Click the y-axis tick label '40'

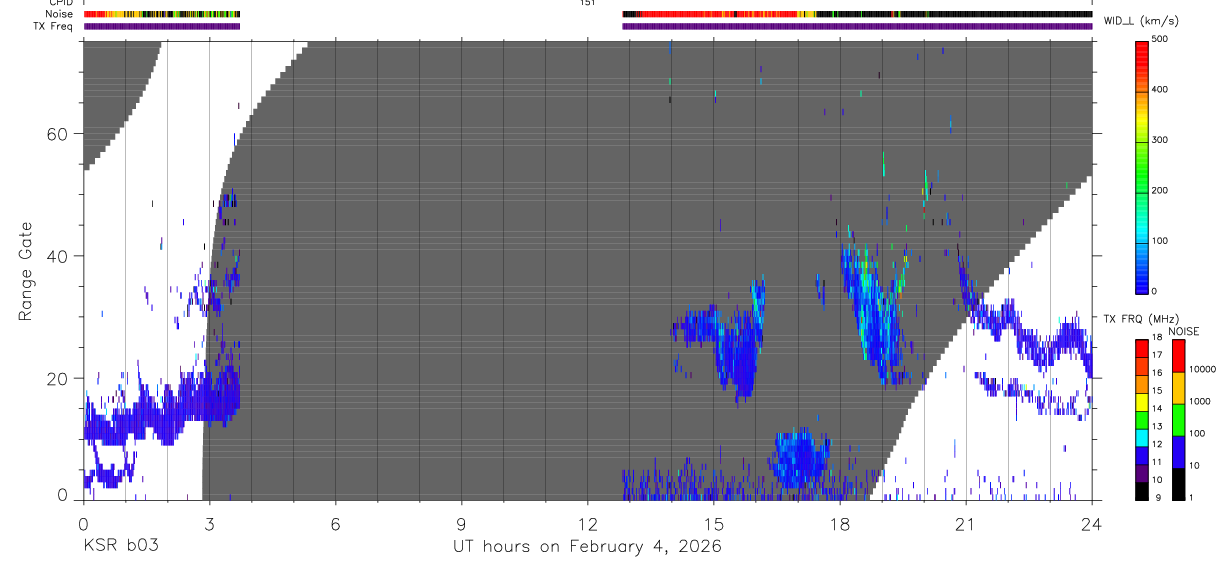click(57, 256)
